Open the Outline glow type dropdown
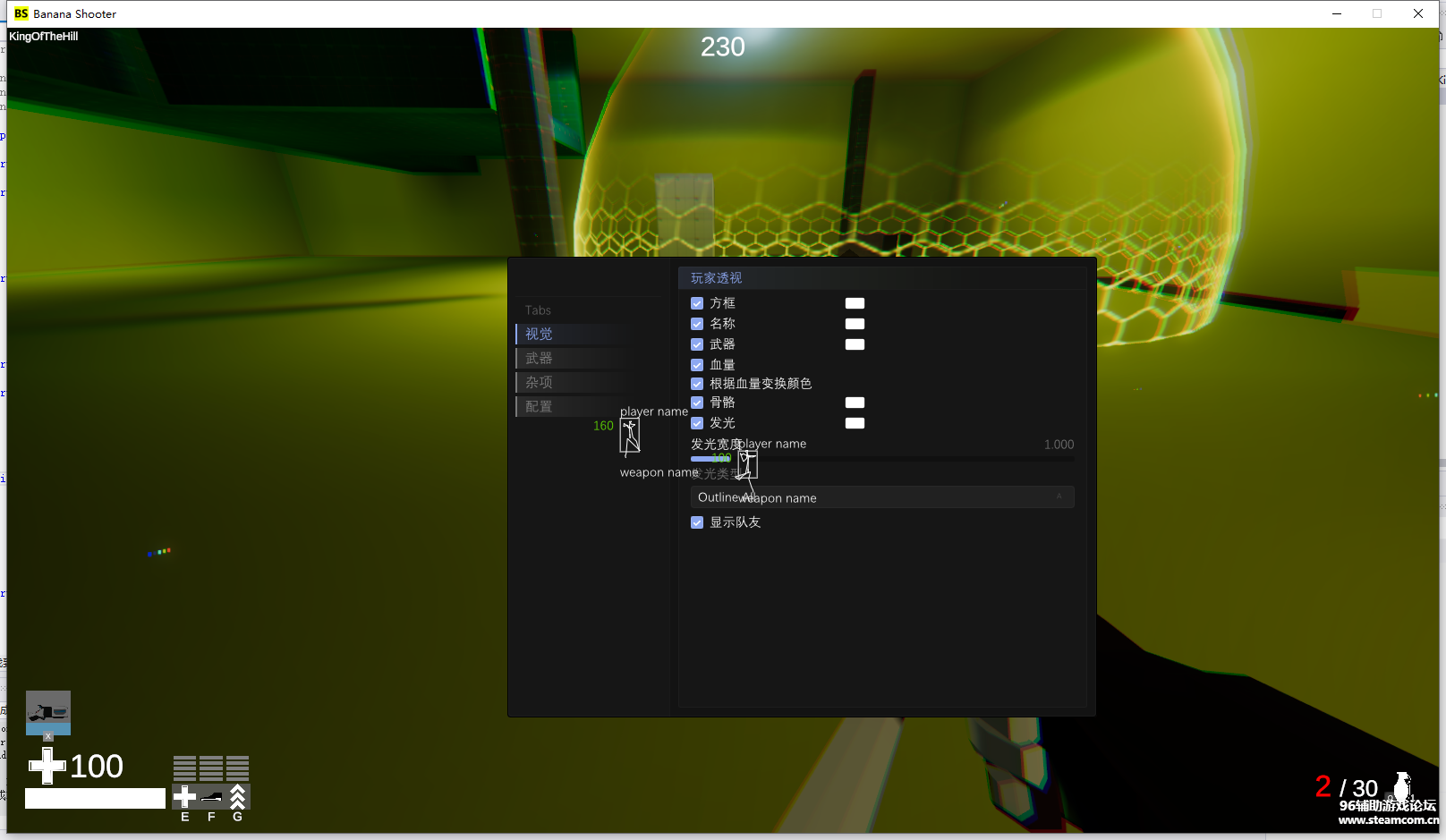The height and width of the screenshot is (840, 1446). [881, 497]
